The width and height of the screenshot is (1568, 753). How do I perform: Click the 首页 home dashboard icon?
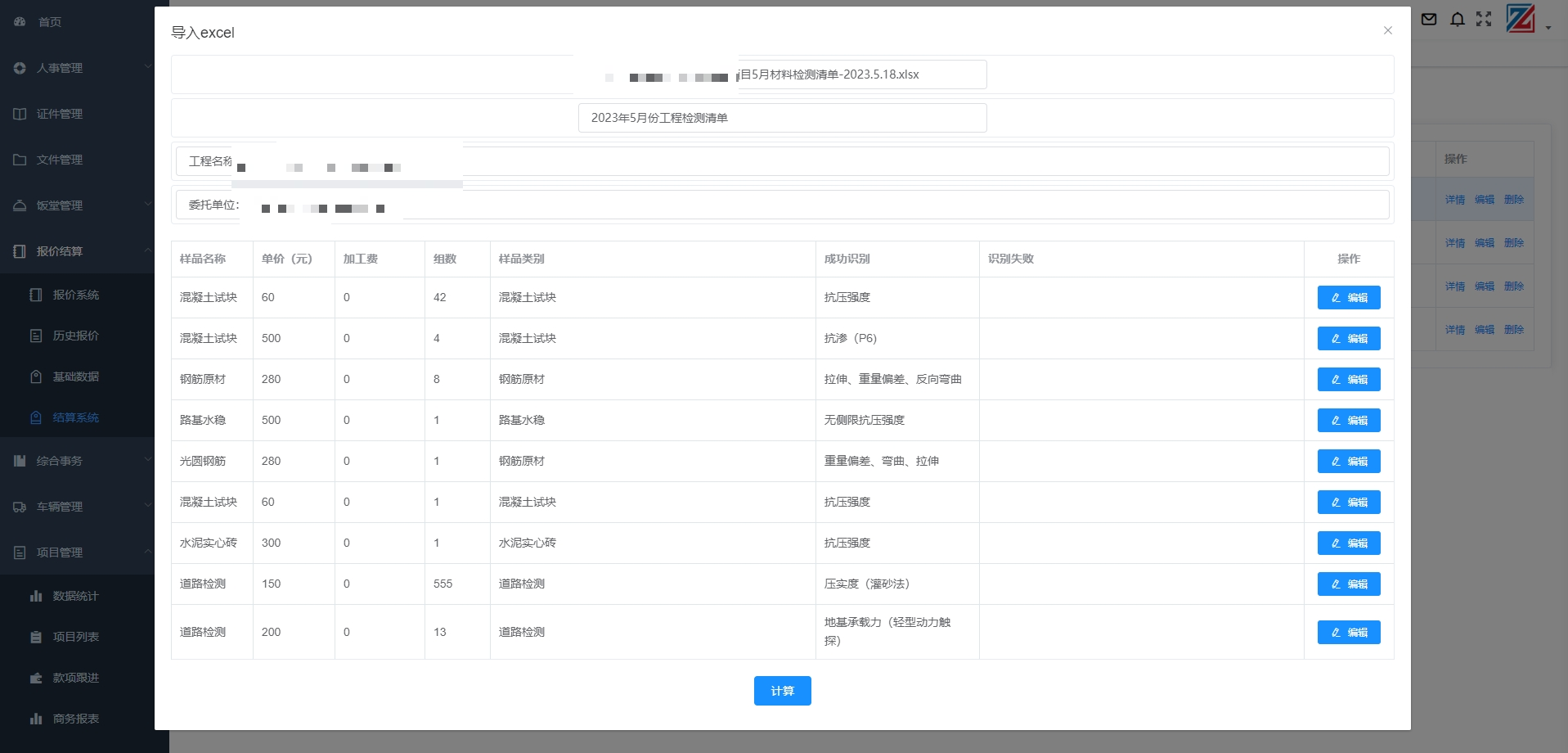(20, 22)
